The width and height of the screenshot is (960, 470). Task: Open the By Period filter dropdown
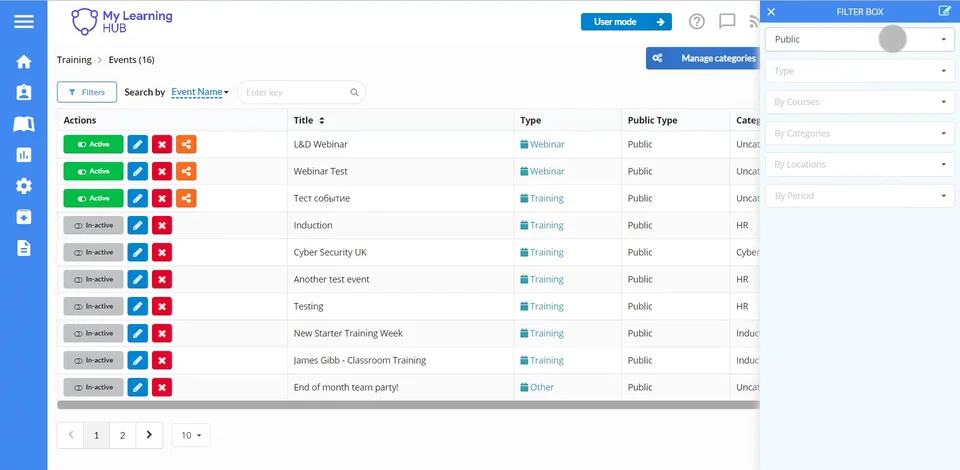(x=860, y=196)
